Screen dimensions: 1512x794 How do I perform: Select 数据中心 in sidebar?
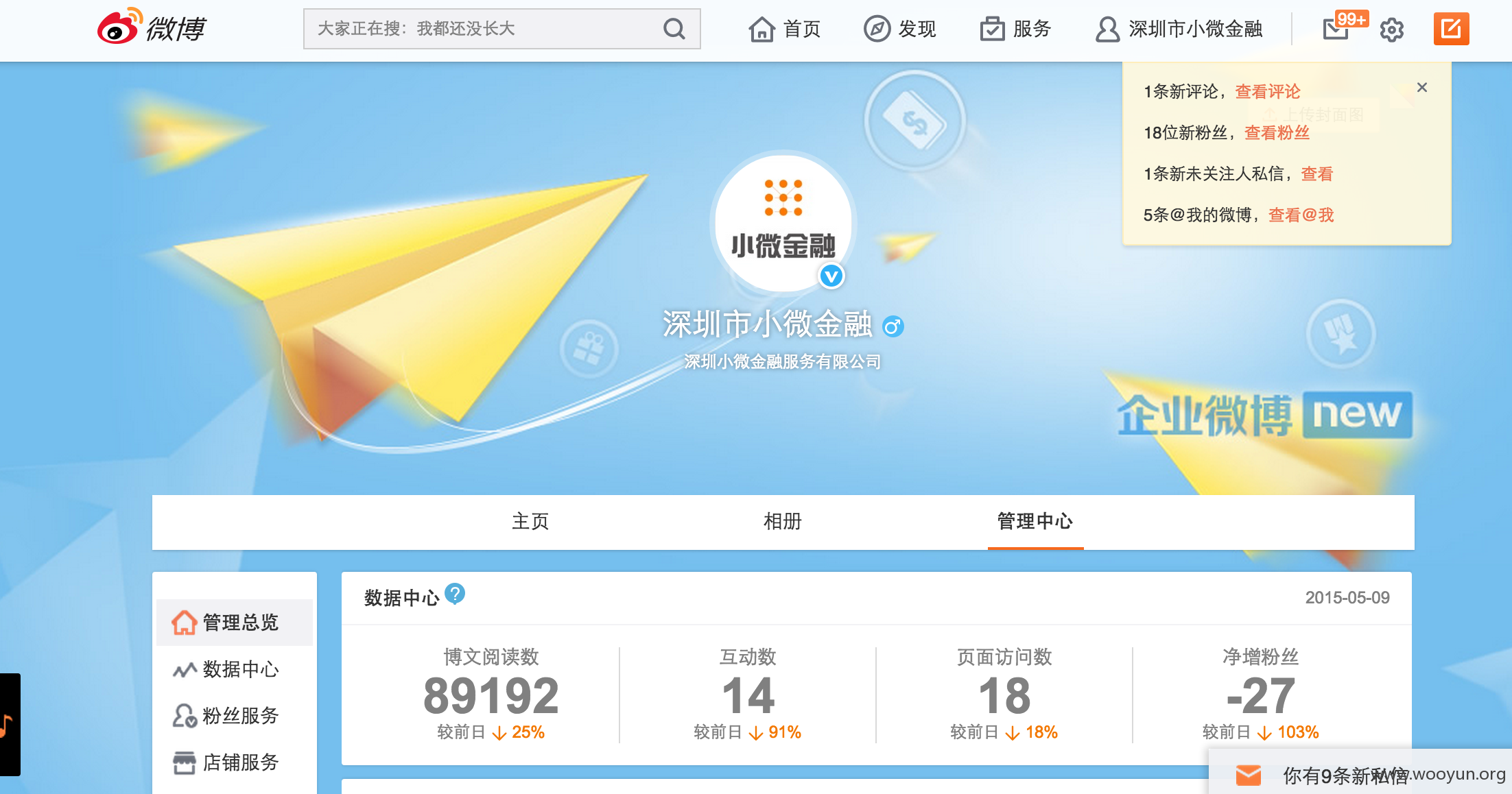[235, 669]
